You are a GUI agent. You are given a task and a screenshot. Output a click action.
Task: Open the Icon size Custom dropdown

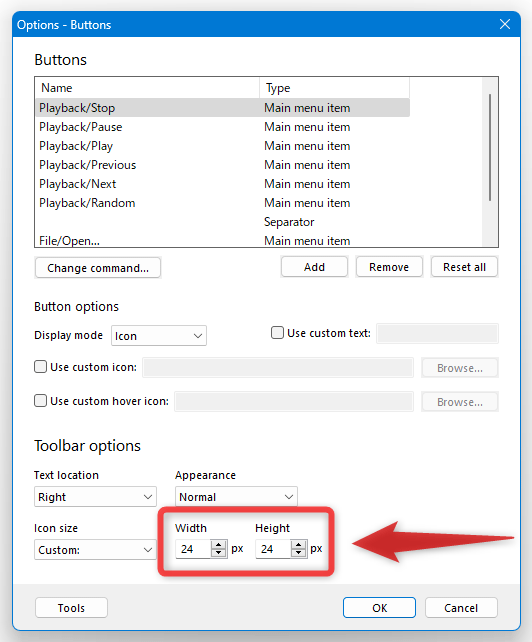tap(95, 549)
